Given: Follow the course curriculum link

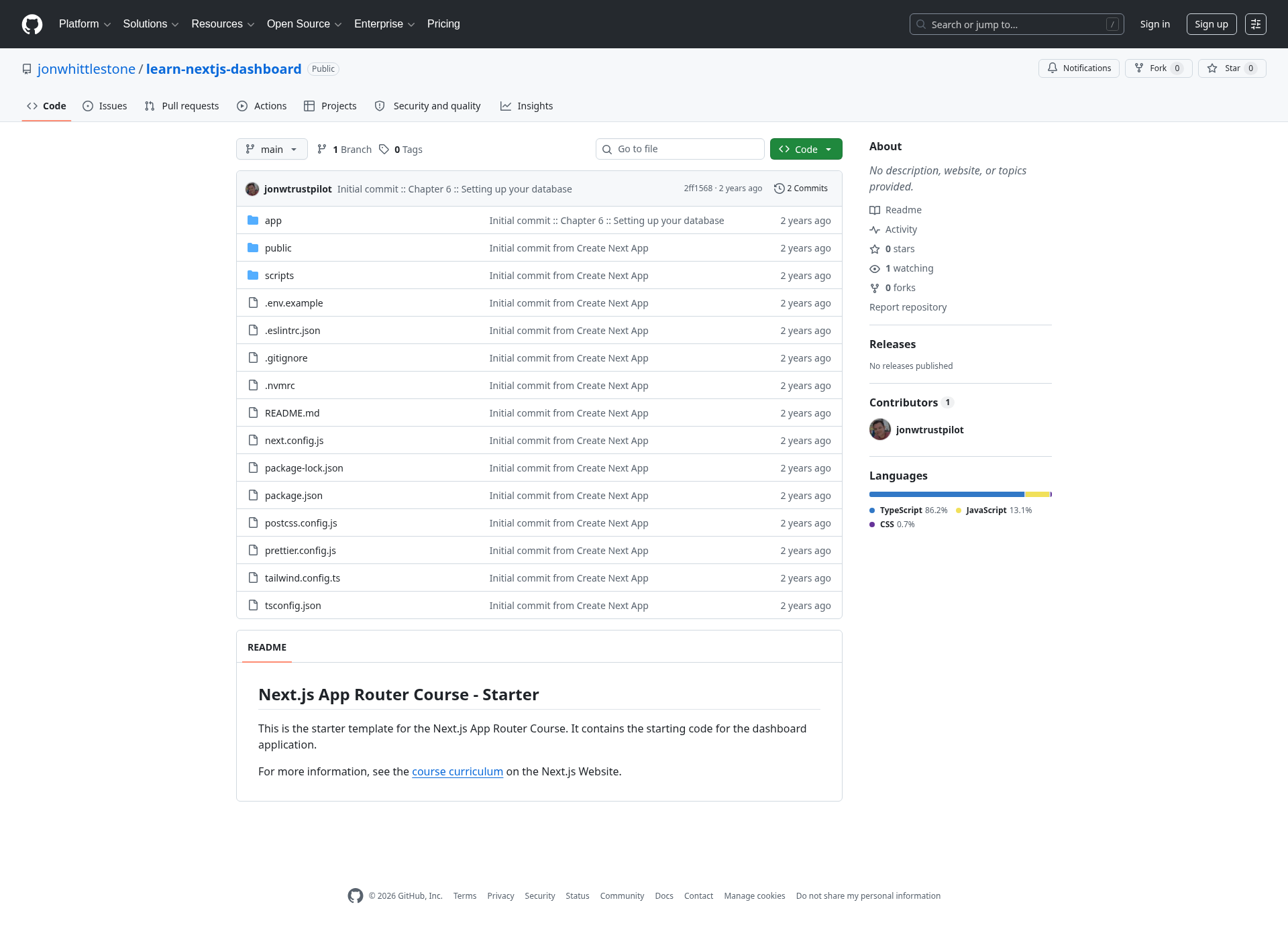Looking at the screenshot, I should point(458,771).
